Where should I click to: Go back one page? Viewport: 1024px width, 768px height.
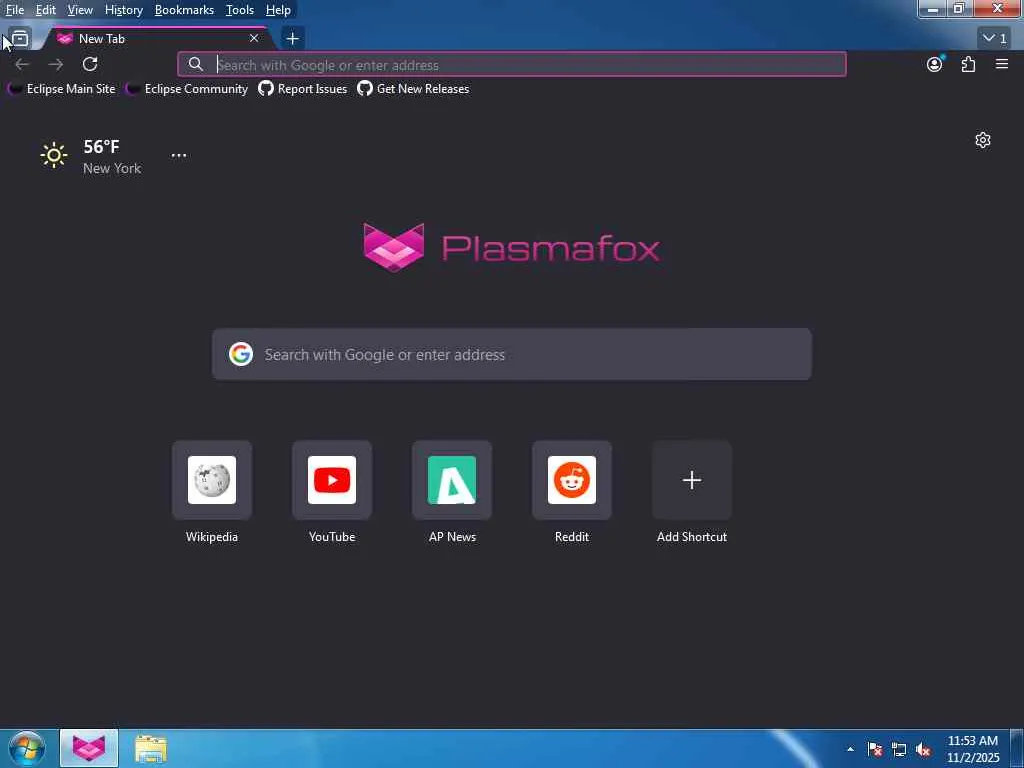click(22, 64)
